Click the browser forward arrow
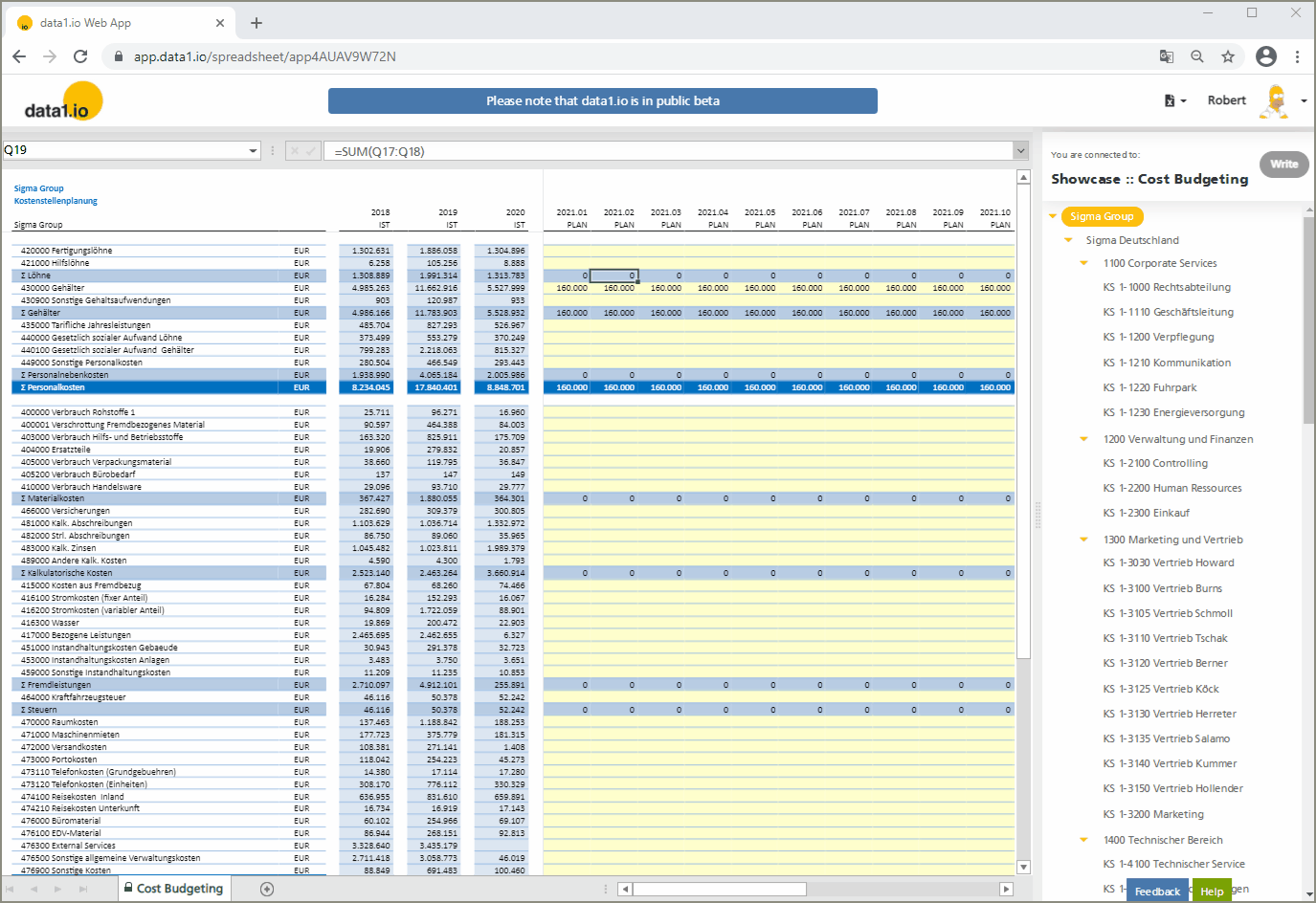Screen dimensions: 1316x903 point(50,56)
